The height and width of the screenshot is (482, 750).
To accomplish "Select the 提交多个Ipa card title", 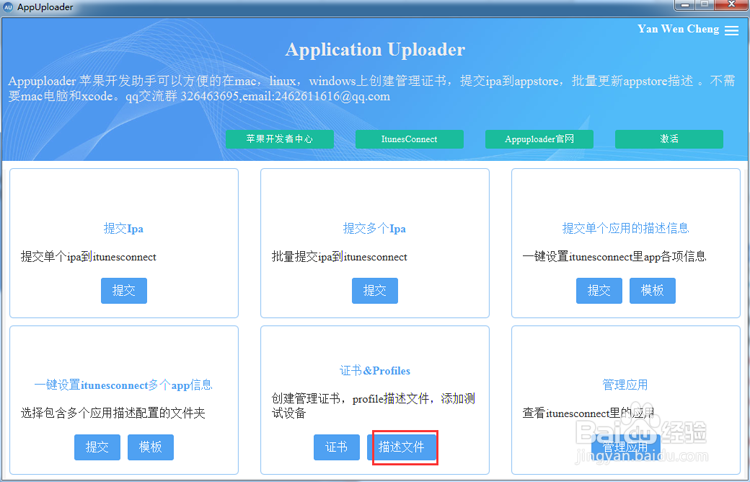I will point(375,229).
